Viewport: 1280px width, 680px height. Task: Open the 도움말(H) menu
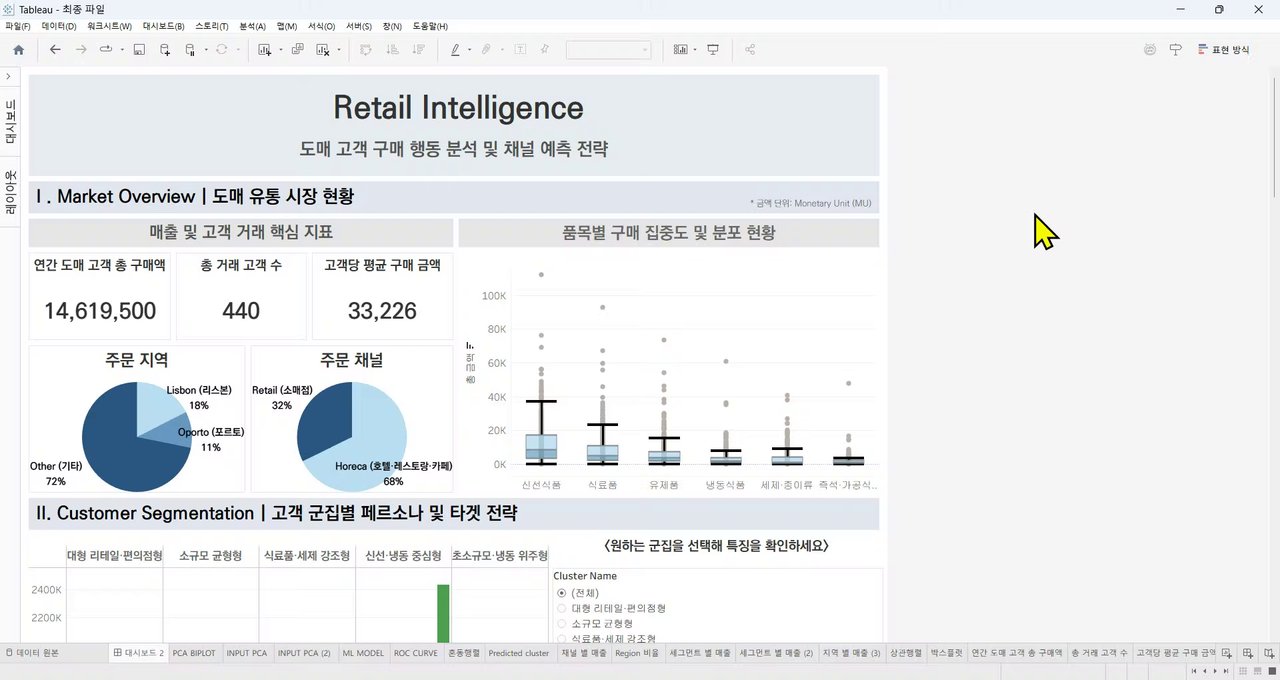(x=430, y=26)
